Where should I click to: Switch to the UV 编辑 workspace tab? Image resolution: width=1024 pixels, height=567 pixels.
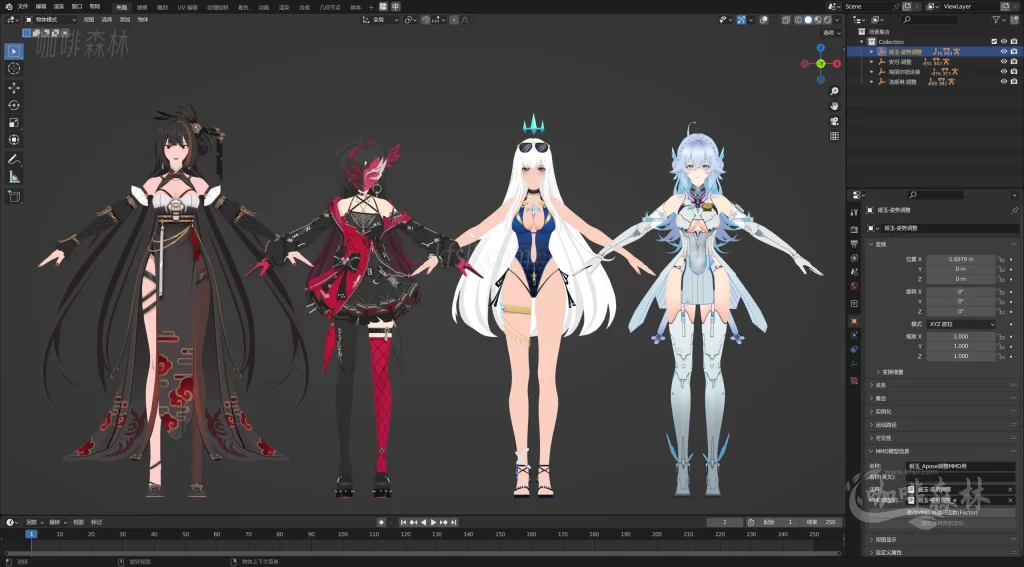pyautogui.click(x=187, y=7)
